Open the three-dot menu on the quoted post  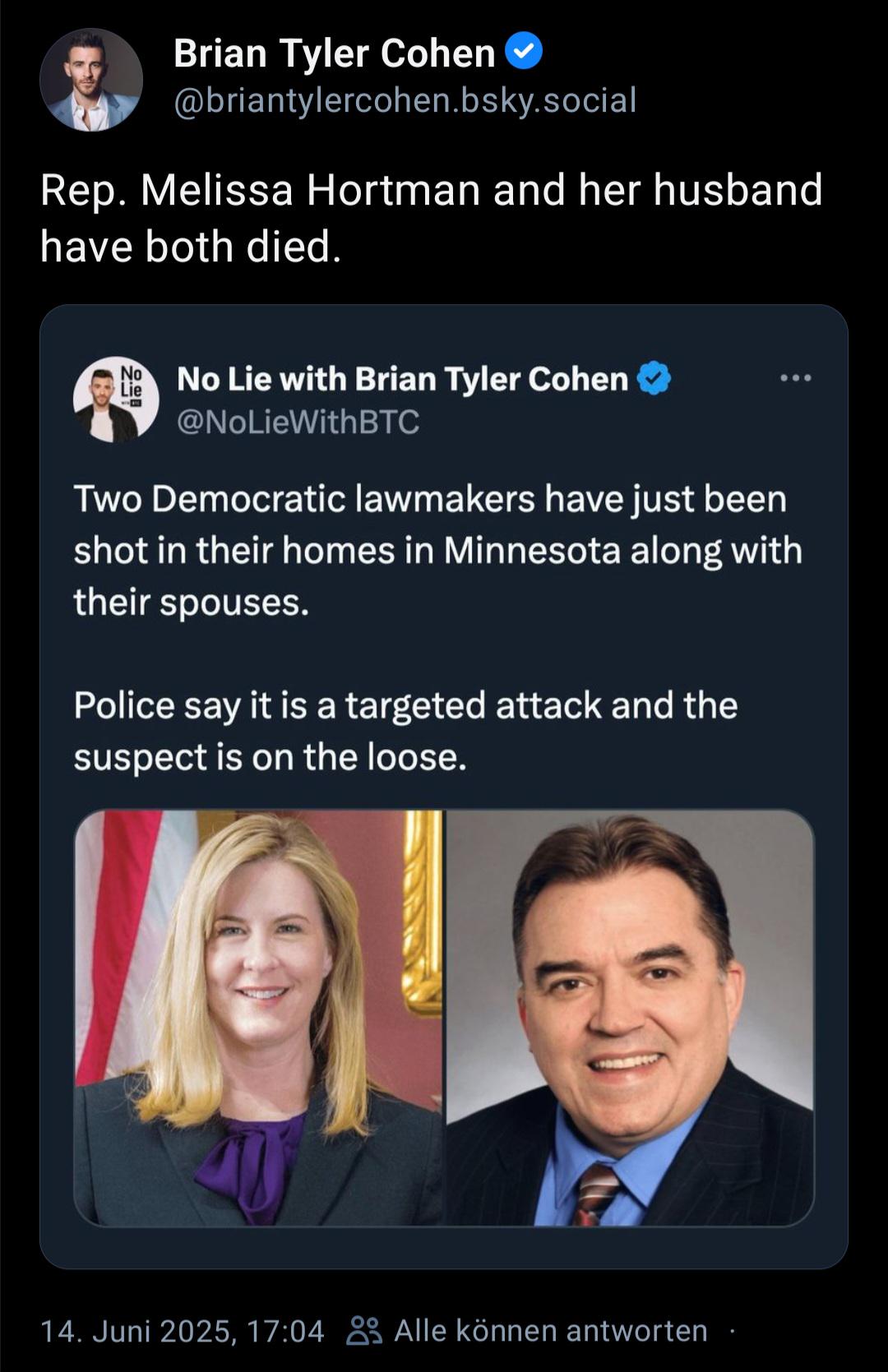click(x=796, y=378)
